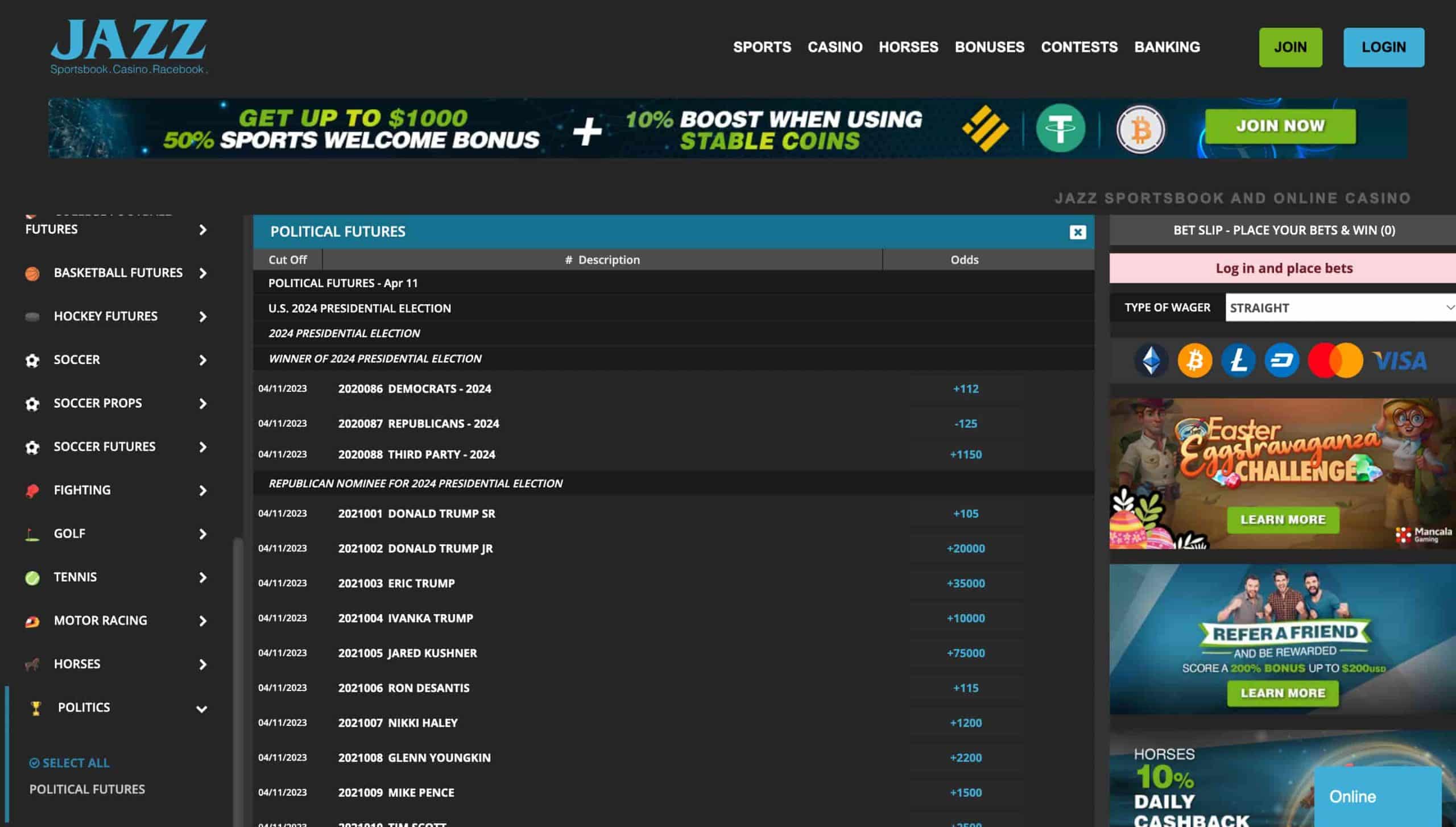Click the hockey puck icon
The image size is (1456, 827).
click(32, 317)
